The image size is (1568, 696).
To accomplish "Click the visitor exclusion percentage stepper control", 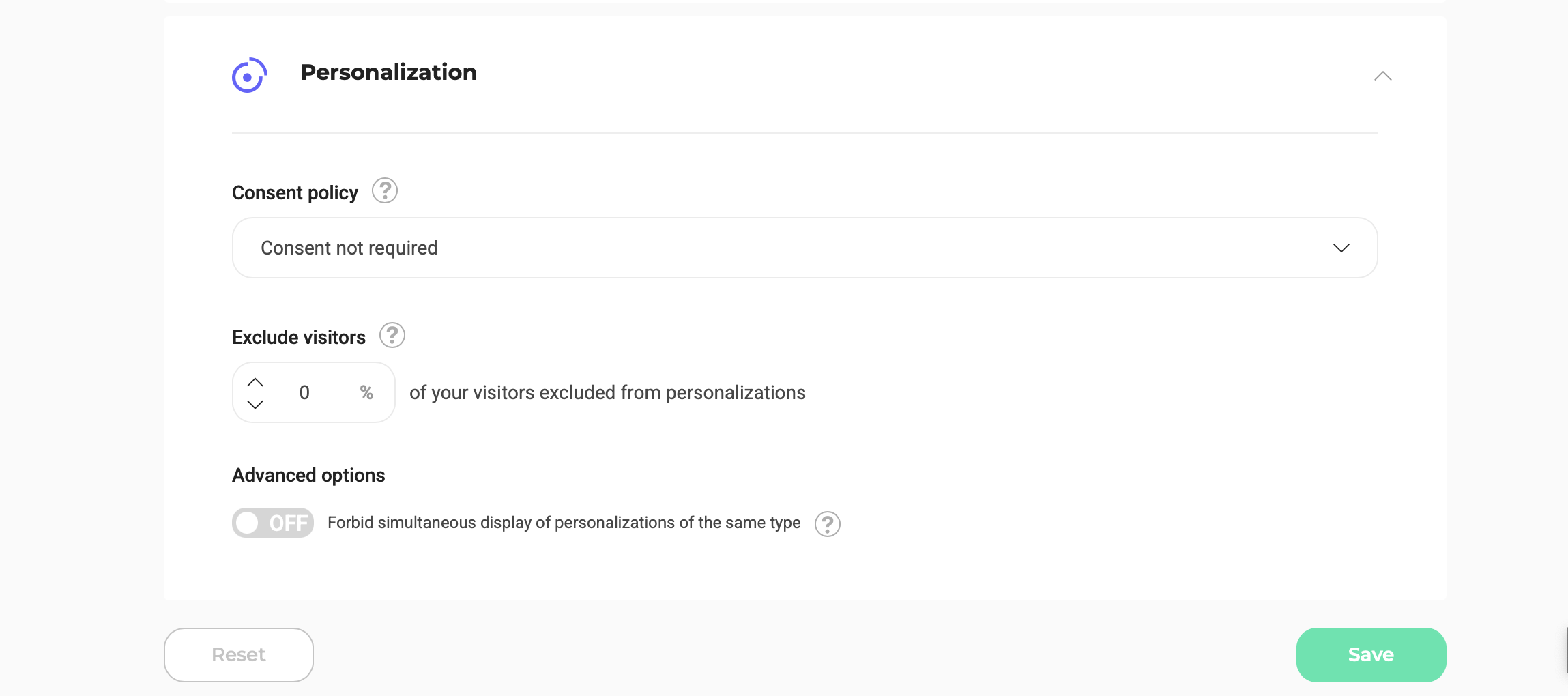I will coord(256,392).
